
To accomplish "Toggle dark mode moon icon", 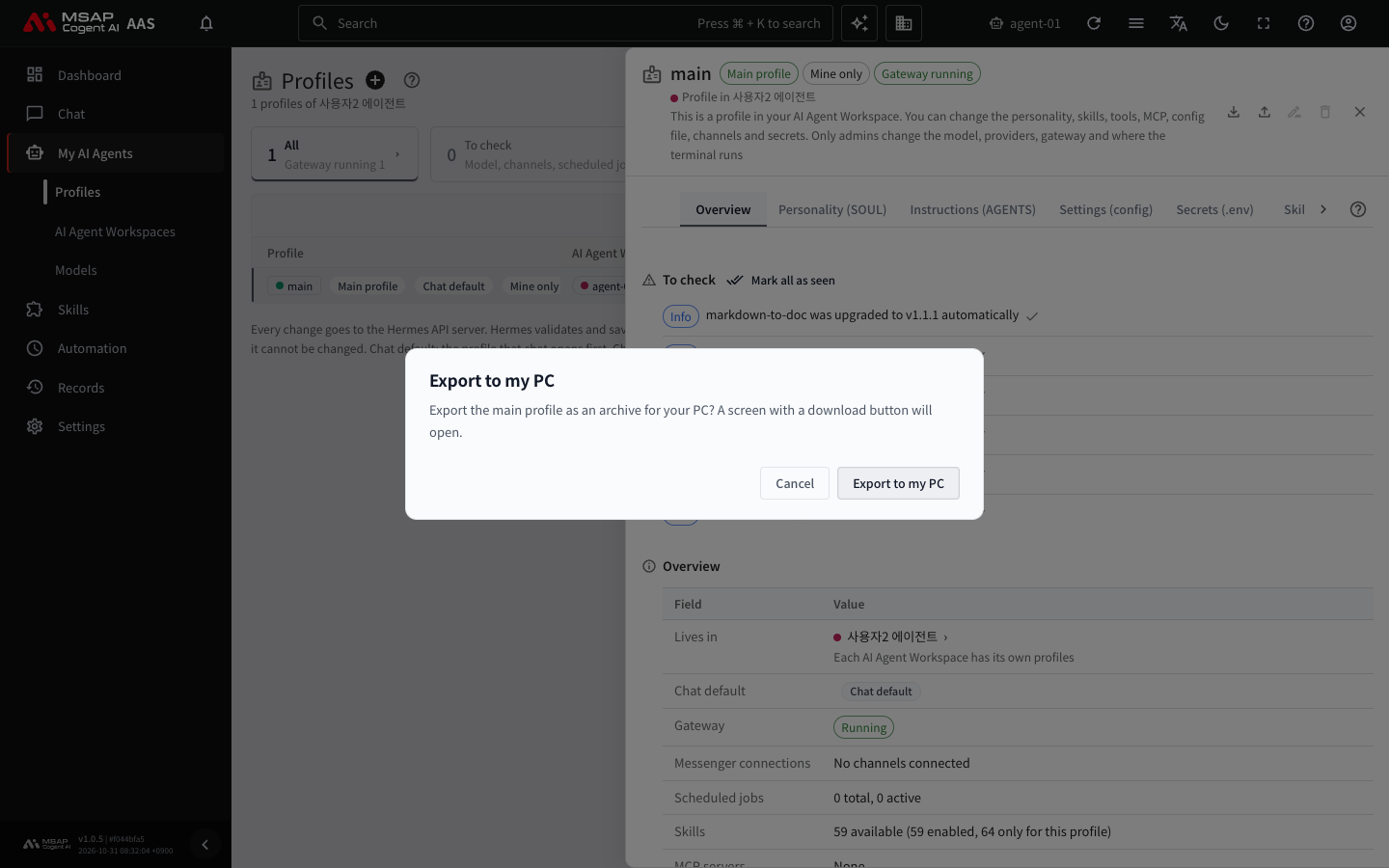I will coord(1221,23).
